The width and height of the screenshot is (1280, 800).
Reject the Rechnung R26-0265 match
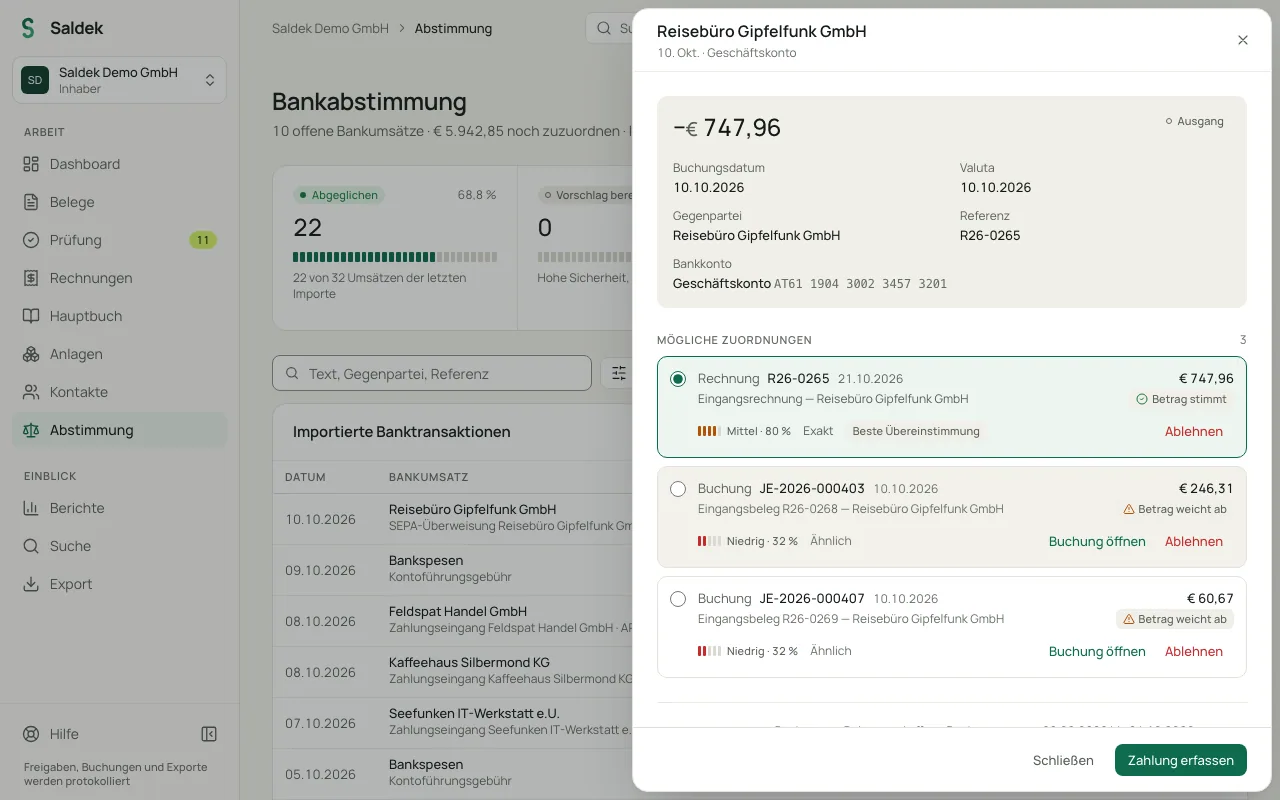coord(1194,431)
